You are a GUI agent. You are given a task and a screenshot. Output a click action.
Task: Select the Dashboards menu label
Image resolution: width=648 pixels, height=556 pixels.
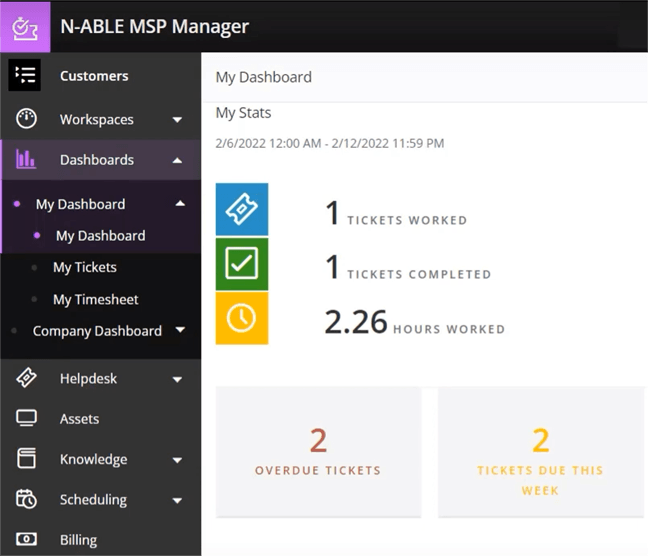coord(97,160)
